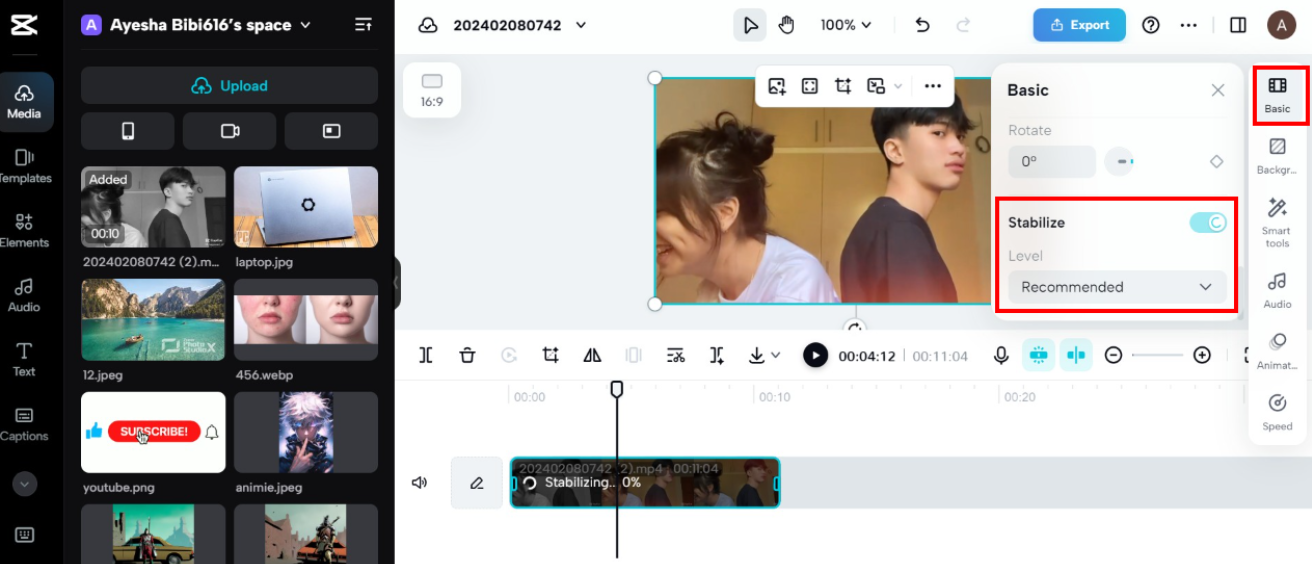Viewport: 1312px width, 564px height.
Task: Split clip at playhead
Action: click(426, 355)
